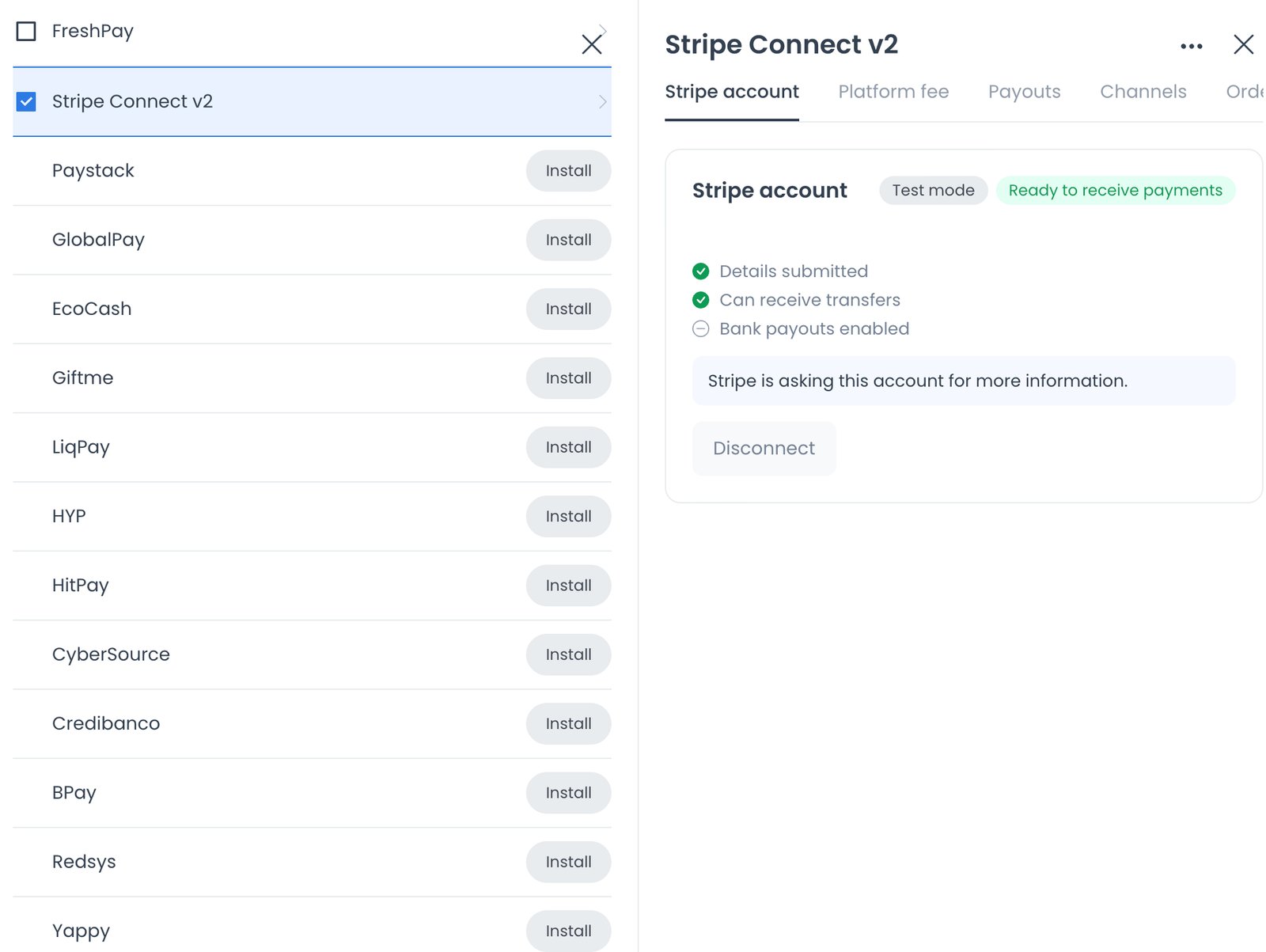This screenshot has height=952, width=1266.
Task: Install the Paystack provider
Action: click(x=568, y=171)
